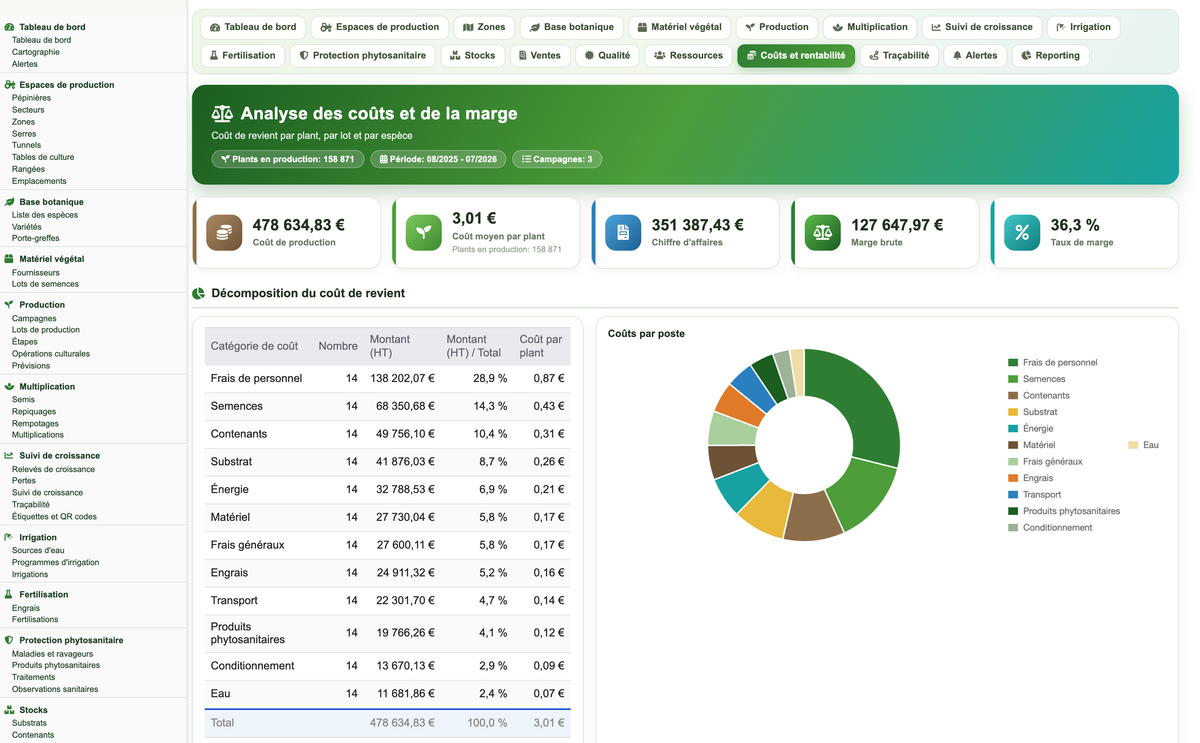The width and height of the screenshot is (1200, 743).
Task: Open Étiquettes et QR codes link
Action: point(54,517)
